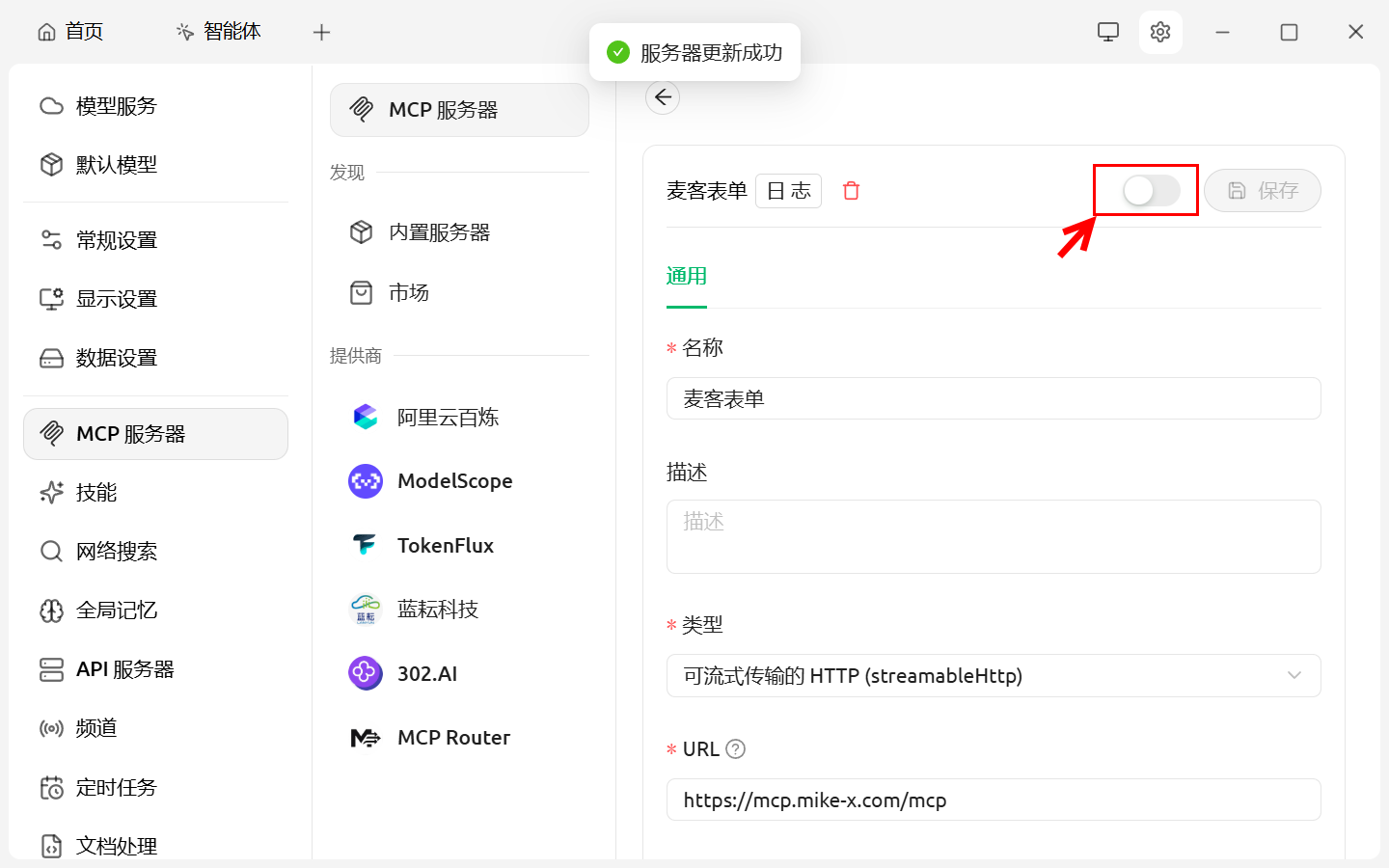Delete server via red trash icon
This screenshot has width=1389, height=868.
click(x=851, y=191)
